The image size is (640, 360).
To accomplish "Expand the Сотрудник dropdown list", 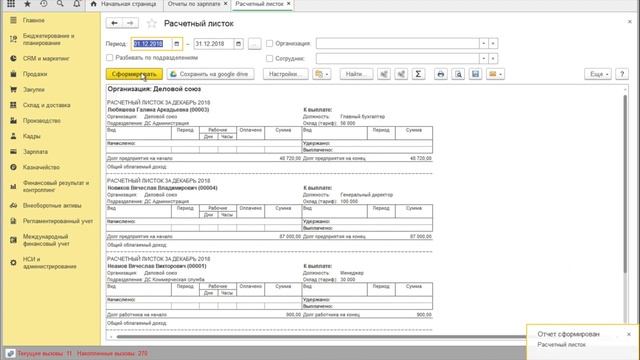I will (484, 58).
